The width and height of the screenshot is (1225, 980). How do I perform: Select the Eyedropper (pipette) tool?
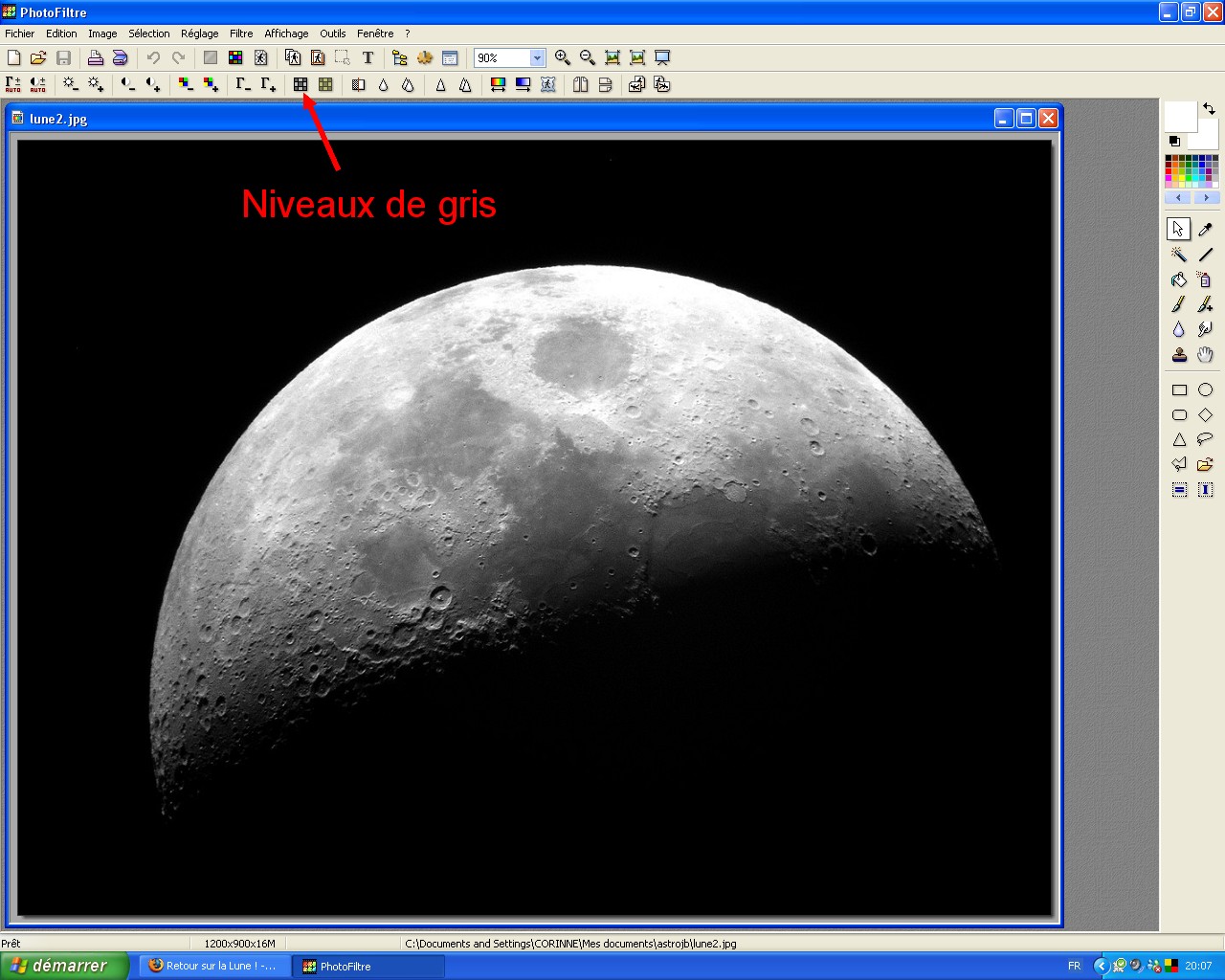[x=1205, y=230]
